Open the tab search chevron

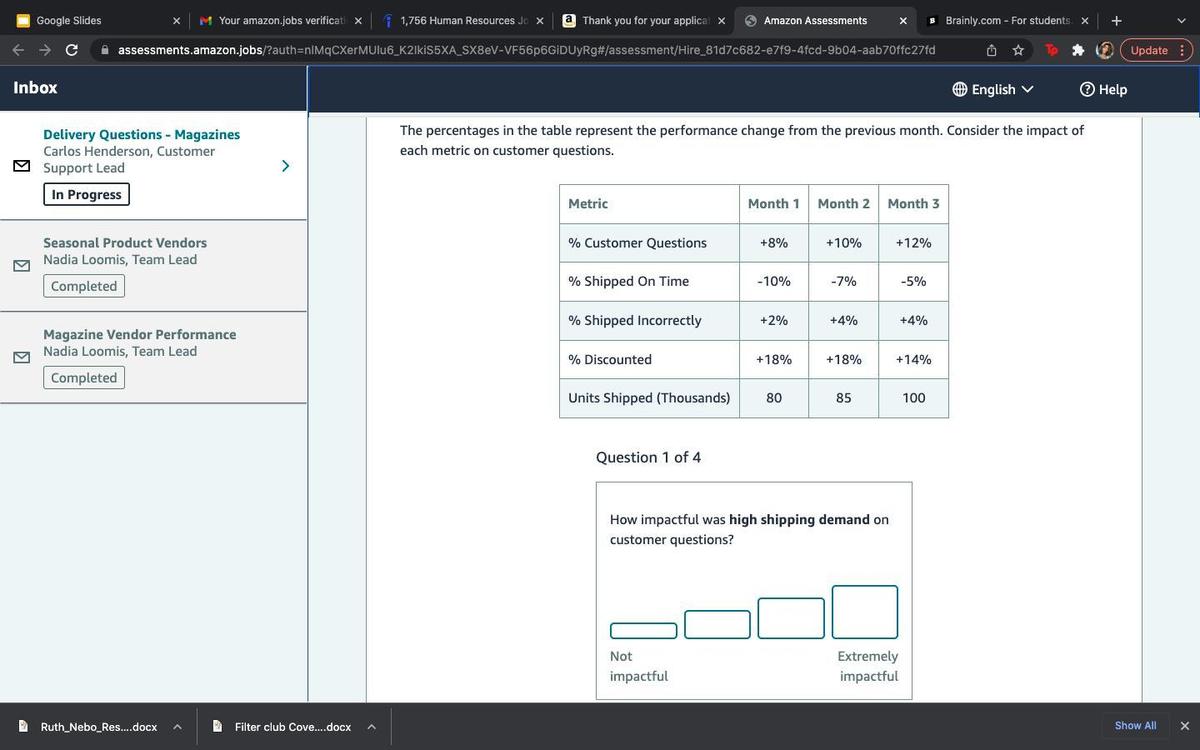click(x=1182, y=20)
